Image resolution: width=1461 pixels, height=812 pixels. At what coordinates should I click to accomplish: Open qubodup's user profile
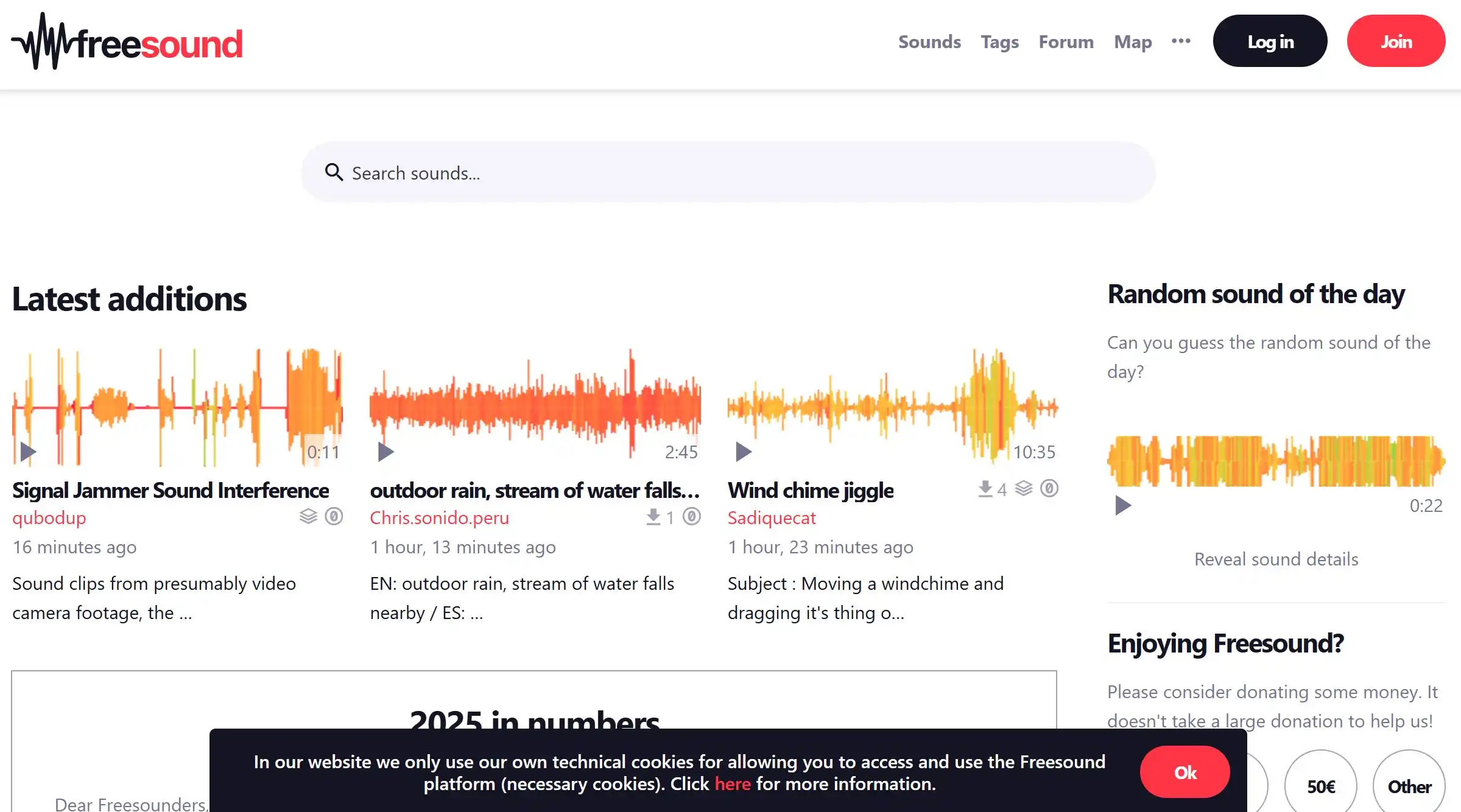[49, 517]
